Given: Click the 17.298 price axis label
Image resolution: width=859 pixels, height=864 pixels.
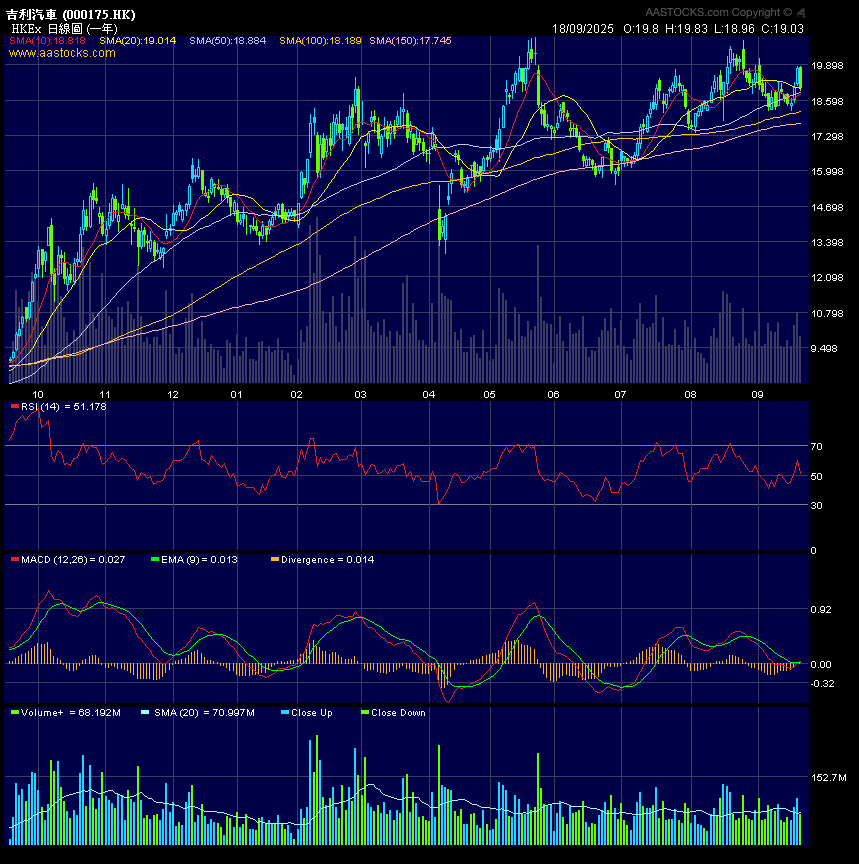Looking at the screenshot, I should click(x=827, y=136).
